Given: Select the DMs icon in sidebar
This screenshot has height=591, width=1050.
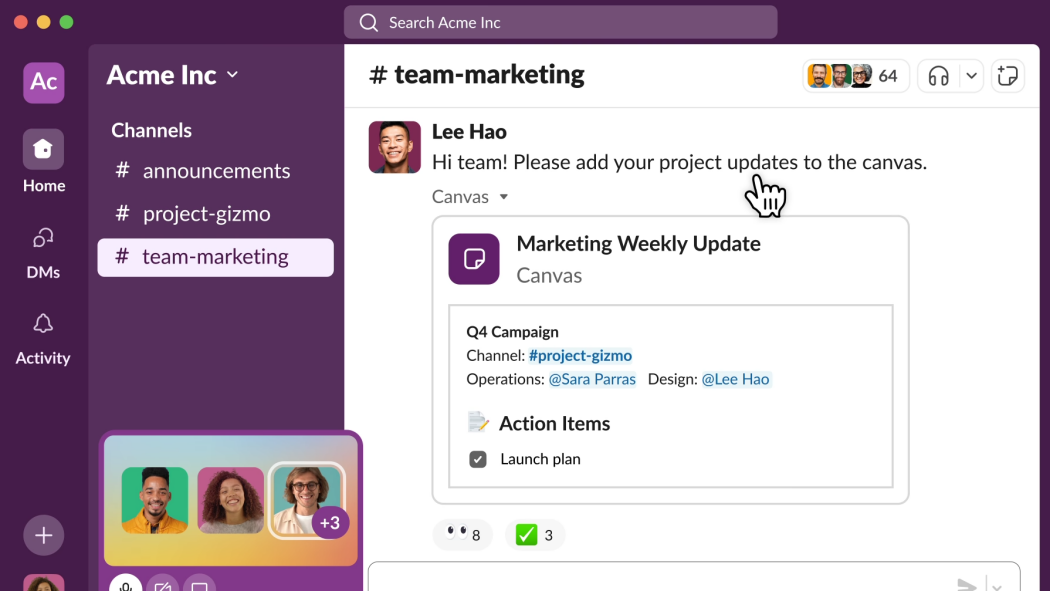Looking at the screenshot, I should pyautogui.click(x=43, y=238).
